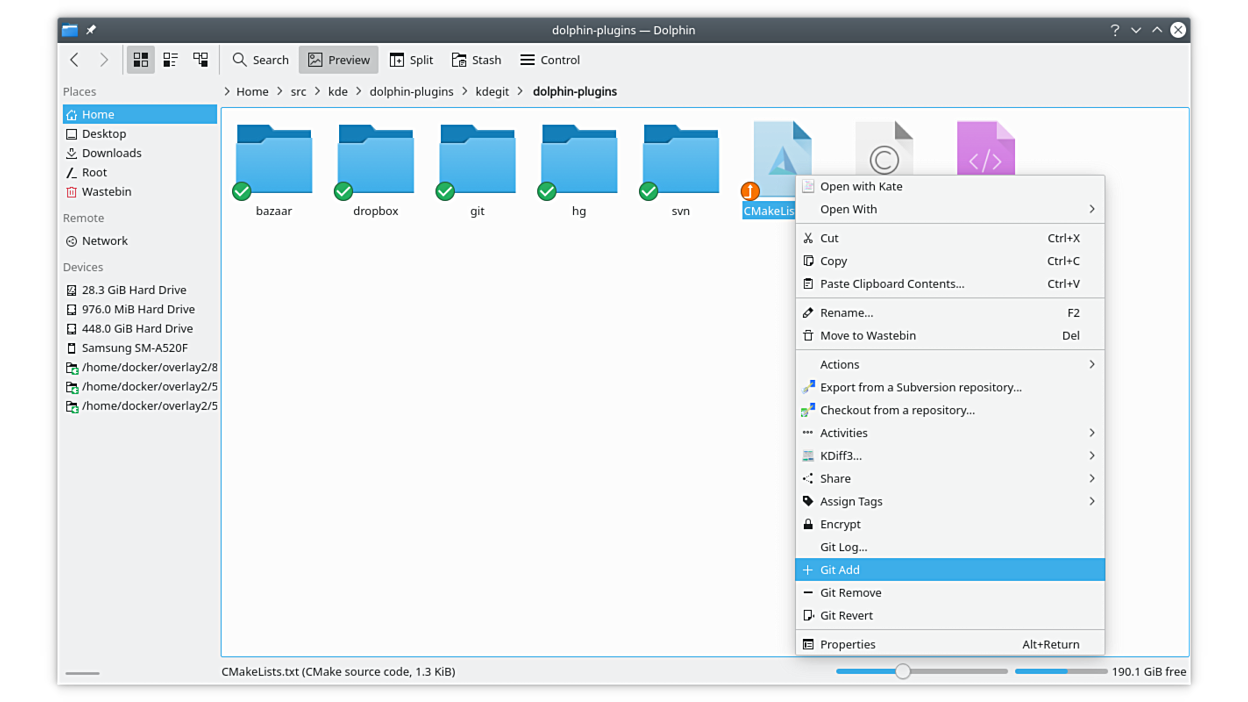Click the Back navigation arrow
This screenshot has height=702, width=1248.
point(74,60)
